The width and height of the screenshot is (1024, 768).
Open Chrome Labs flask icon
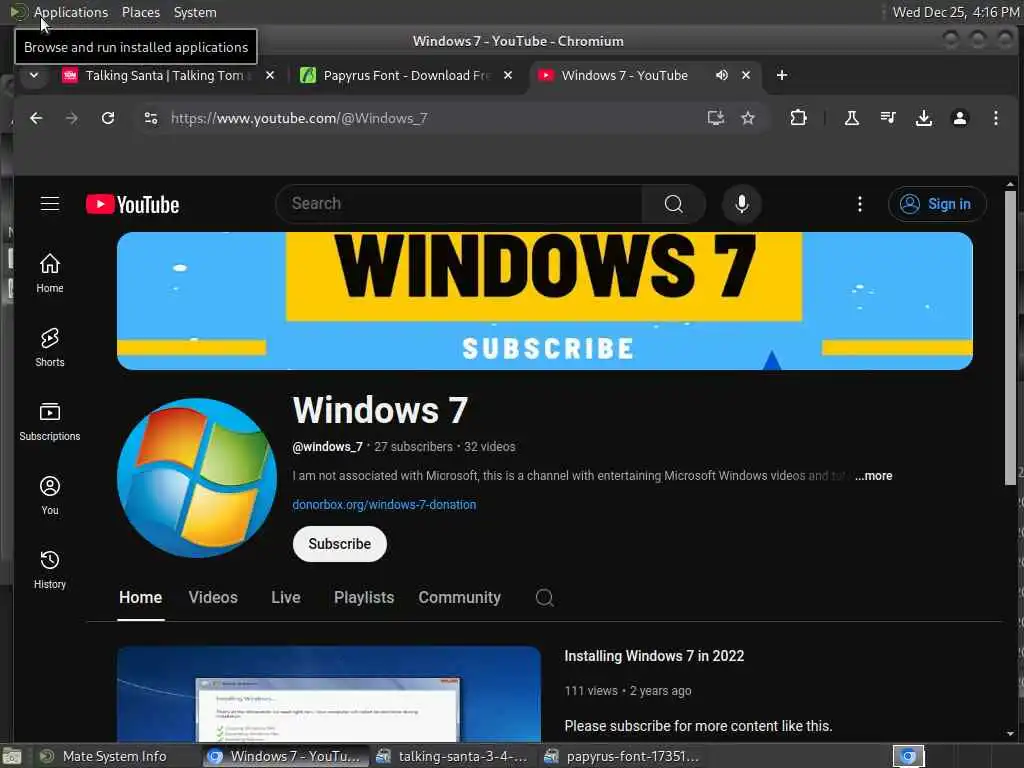tap(852, 118)
